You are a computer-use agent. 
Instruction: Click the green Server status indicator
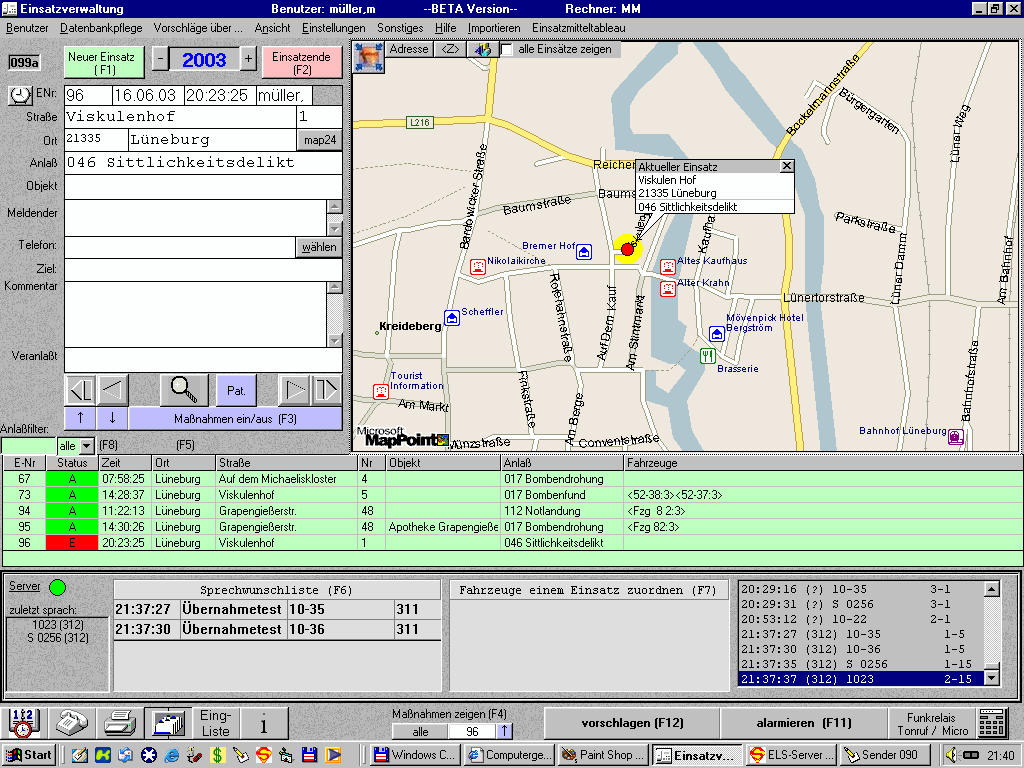click(57, 587)
